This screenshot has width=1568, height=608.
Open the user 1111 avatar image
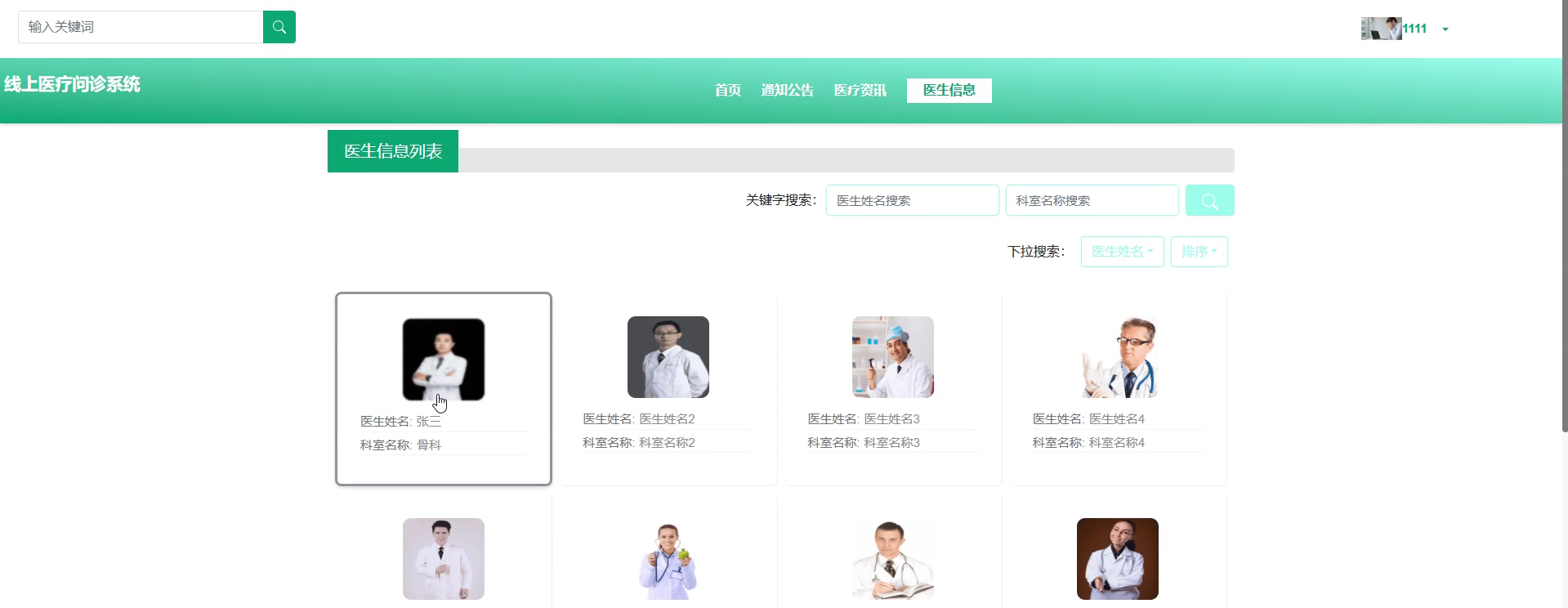click(1381, 29)
